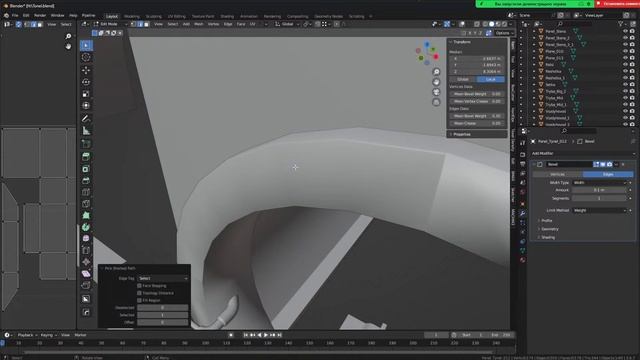Open the Options dropdown
The width and height of the screenshot is (640, 360).
504,33
